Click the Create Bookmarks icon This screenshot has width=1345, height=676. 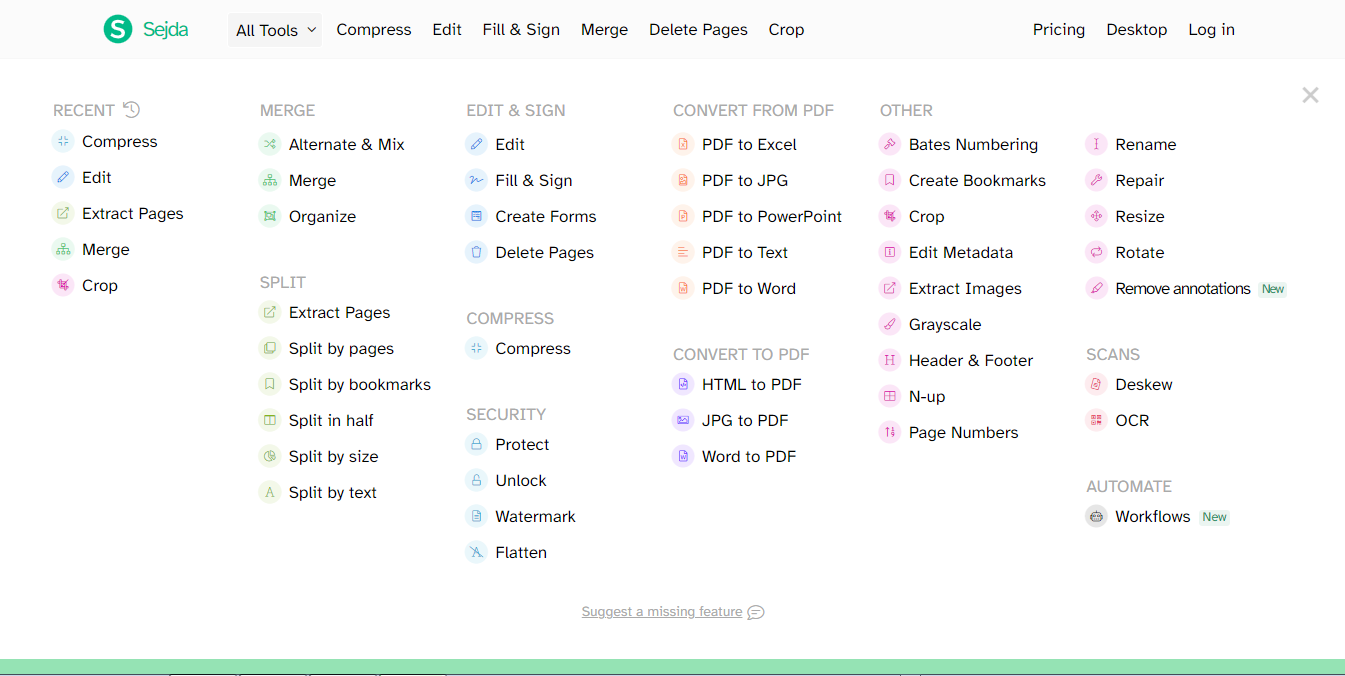pyautogui.click(x=890, y=180)
